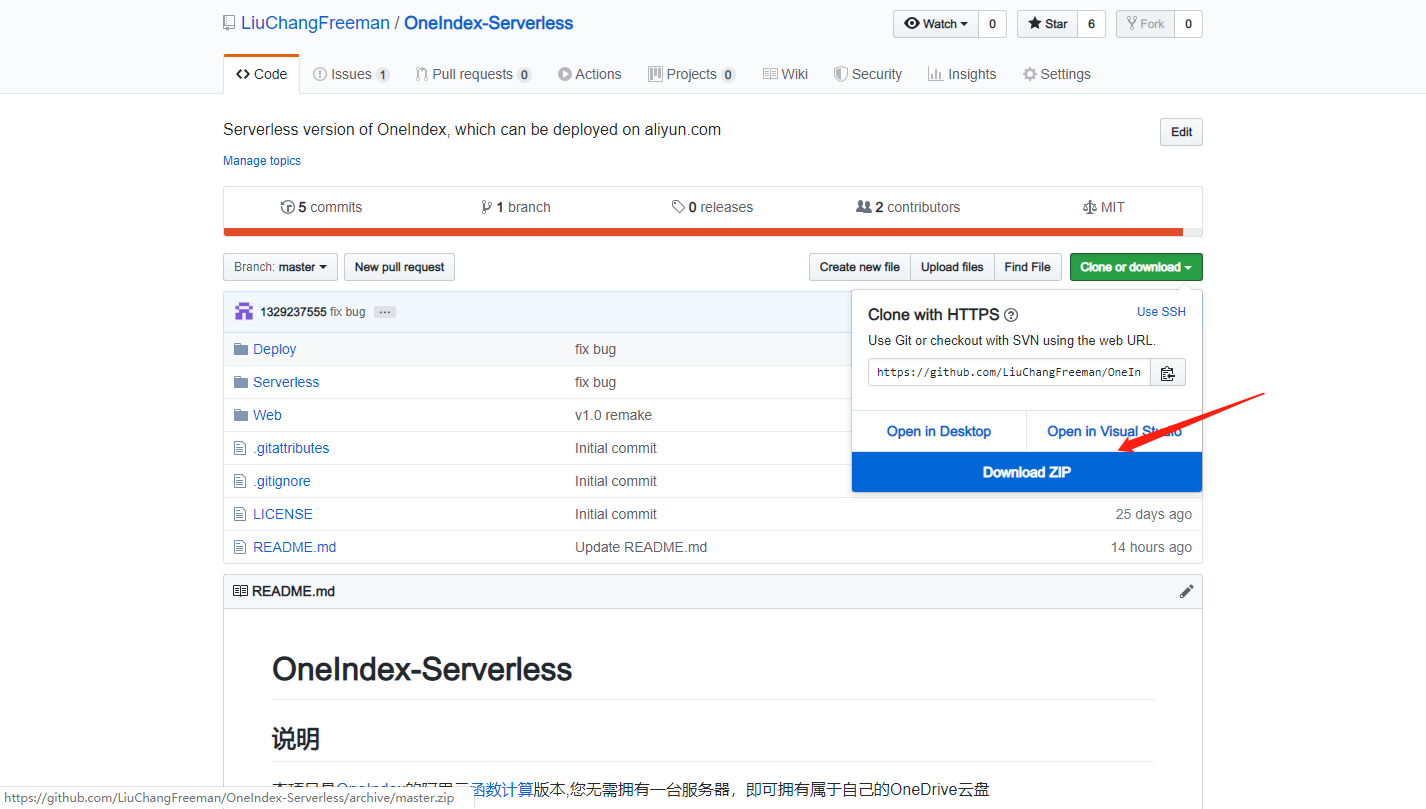Open the Clone or download dropdown
Screen dimensions: 1426x809
[x=1135, y=267]
